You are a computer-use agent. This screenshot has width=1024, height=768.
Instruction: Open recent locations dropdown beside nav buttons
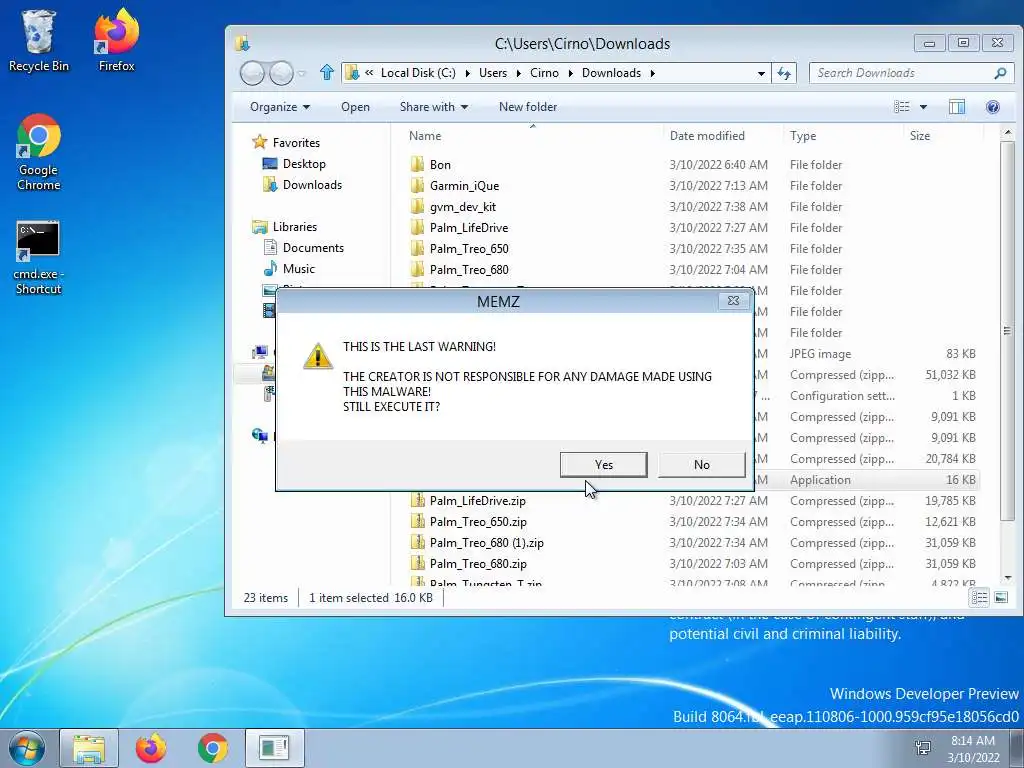coord(302,74)
